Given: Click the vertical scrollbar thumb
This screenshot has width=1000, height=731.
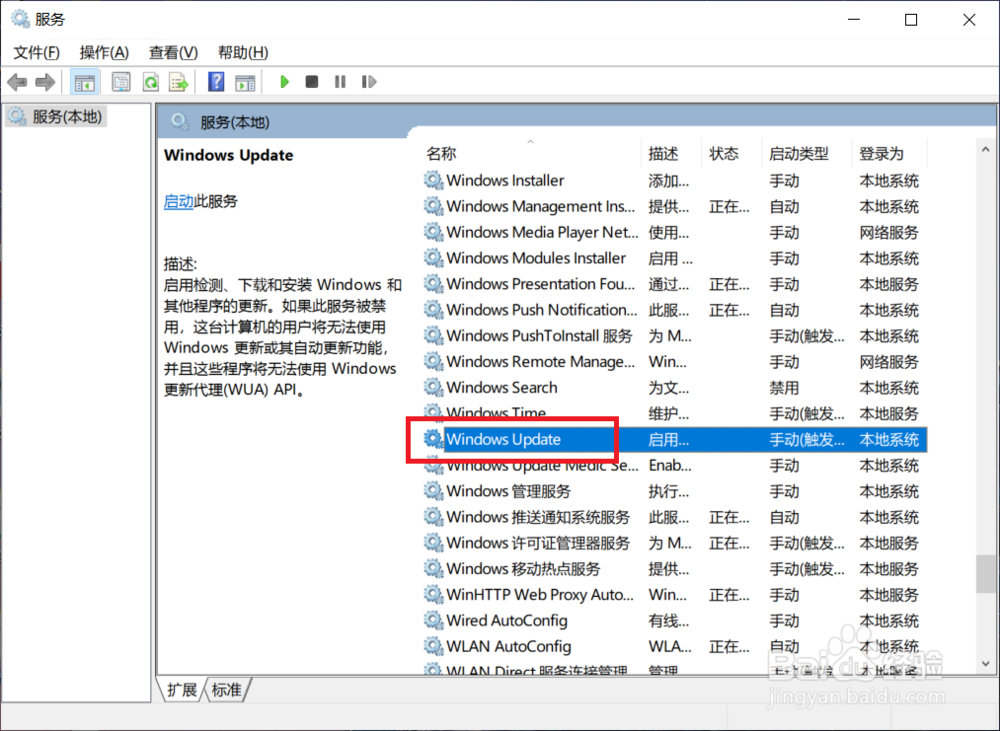Looking at the screenshot, I should click(985, 574).
